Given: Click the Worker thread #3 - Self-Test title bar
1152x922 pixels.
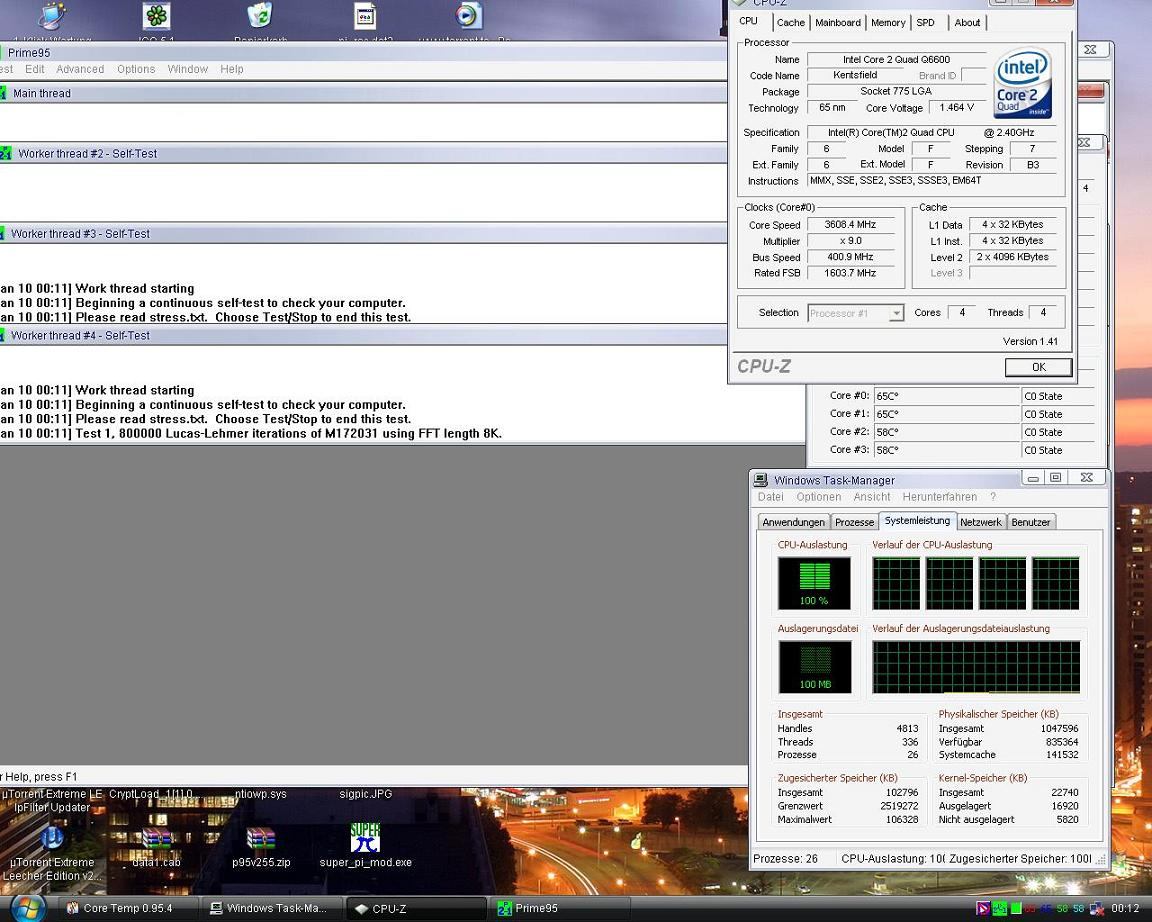Looking at the screenshot, I should coord(364,234).
